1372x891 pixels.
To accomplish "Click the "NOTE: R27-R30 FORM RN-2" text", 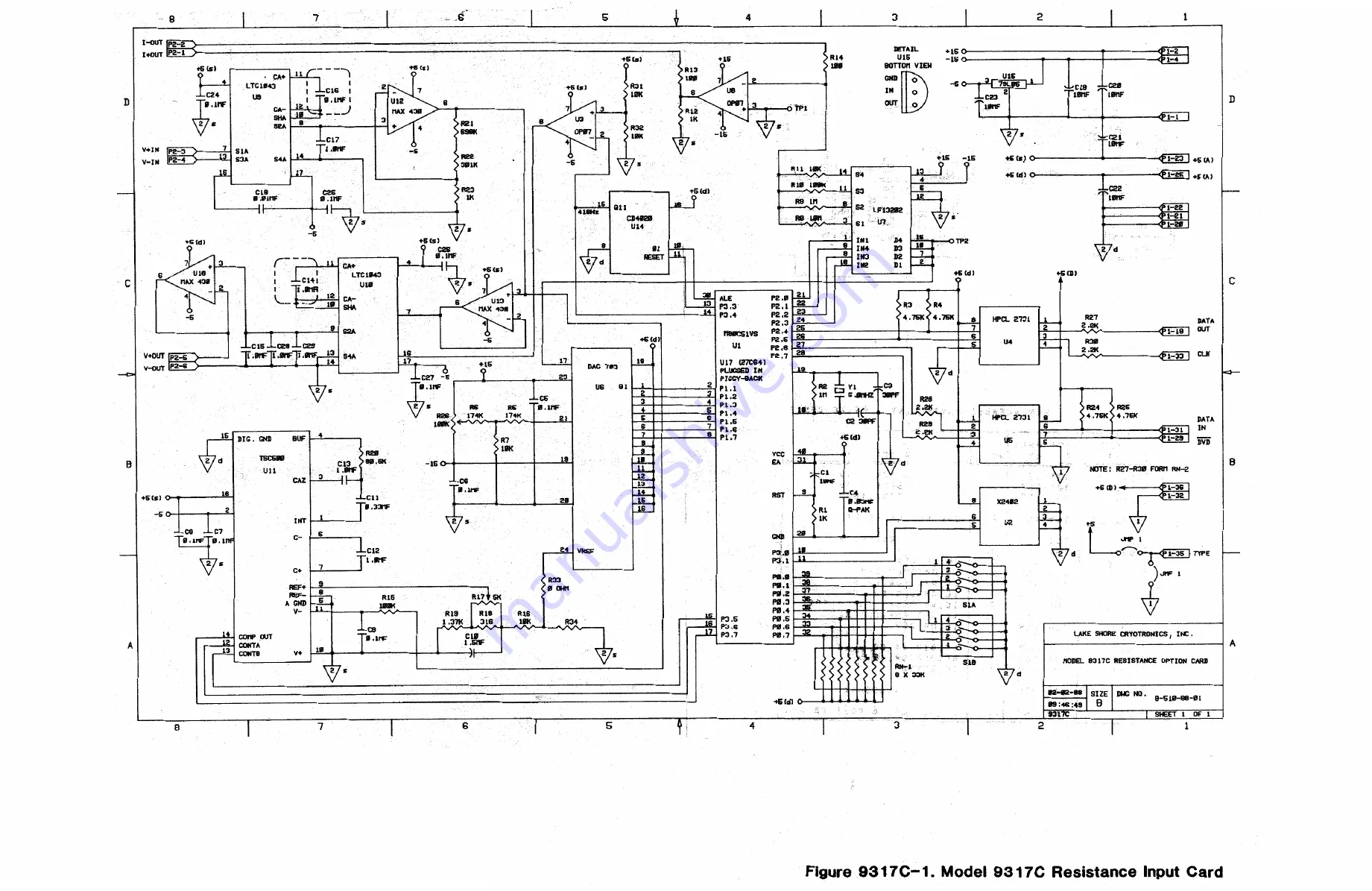I will [1139, 469].
